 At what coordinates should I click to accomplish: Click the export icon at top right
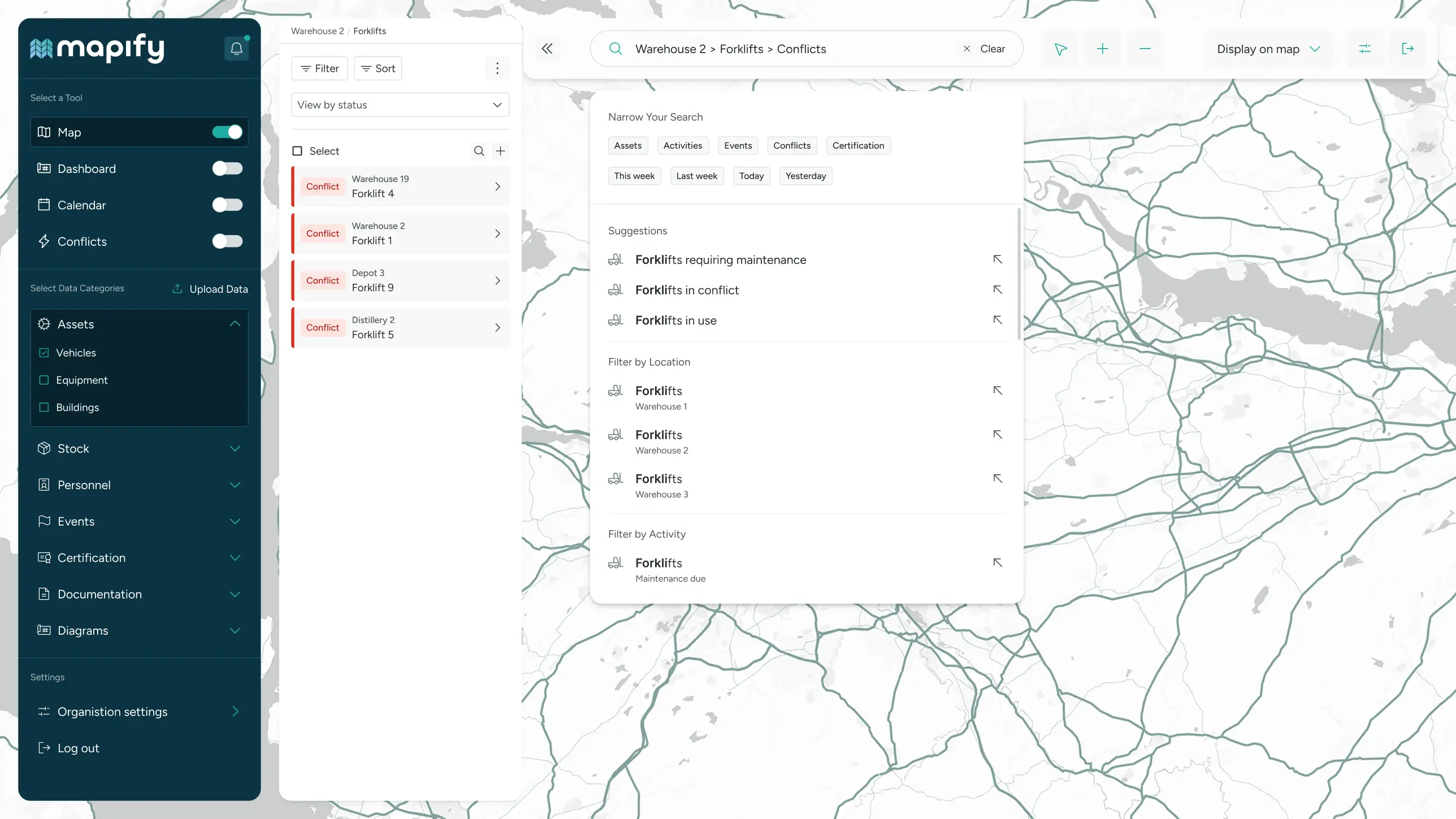point(1408,49)
